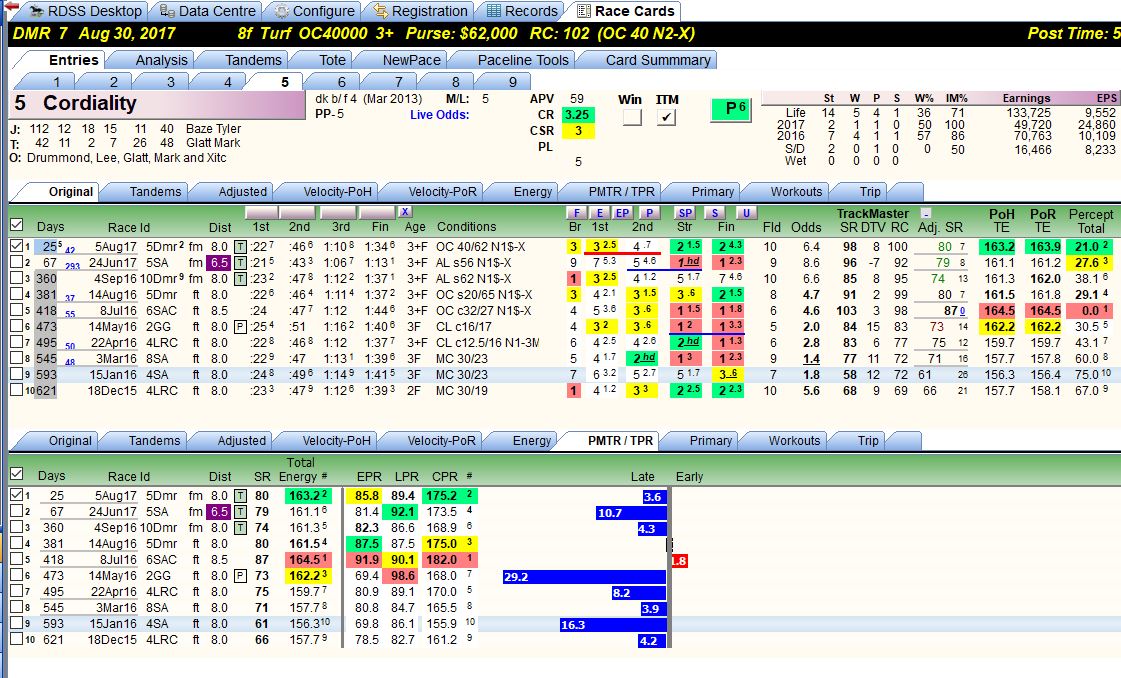Viewport: 1121px width, 678px height.
Task: Click the T icon in 4Sep16 row
Action: pos(241,279)
